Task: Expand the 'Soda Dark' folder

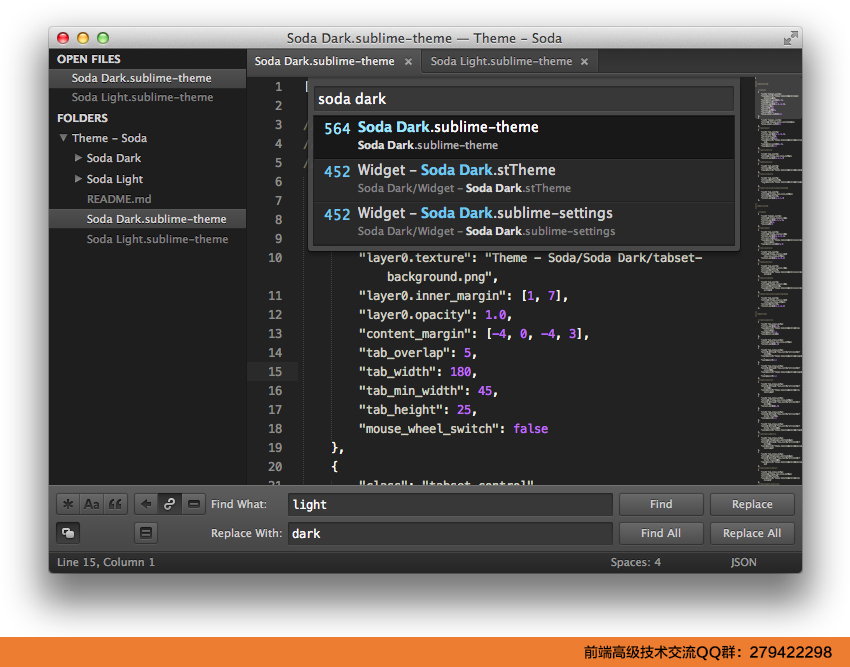Action: [x=79, y=158]
